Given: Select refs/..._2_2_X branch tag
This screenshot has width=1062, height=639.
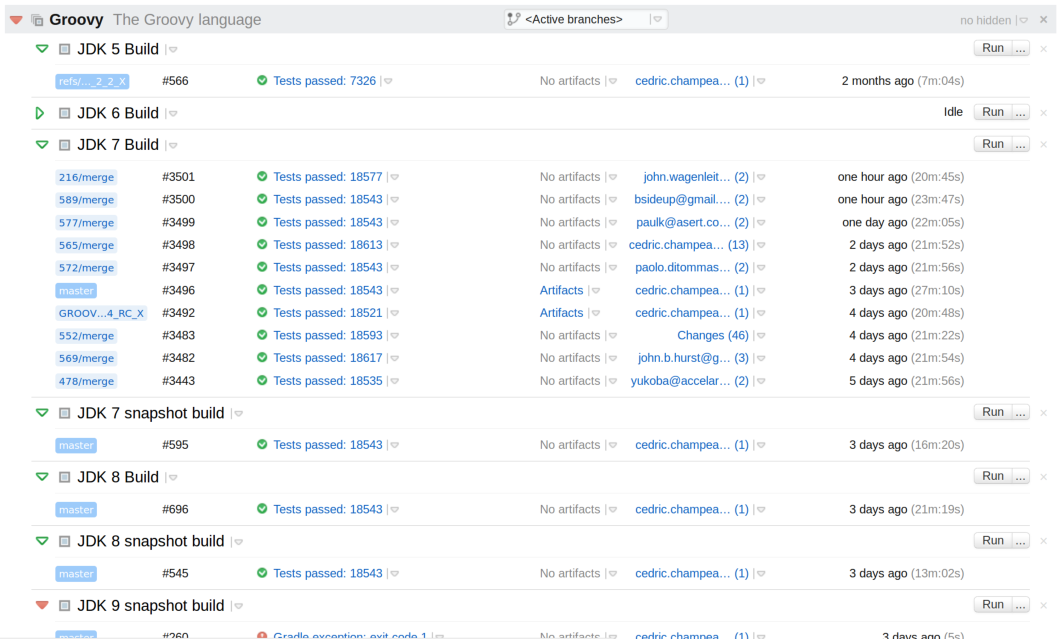Looking at the screenshot, I should coord(92,81).
